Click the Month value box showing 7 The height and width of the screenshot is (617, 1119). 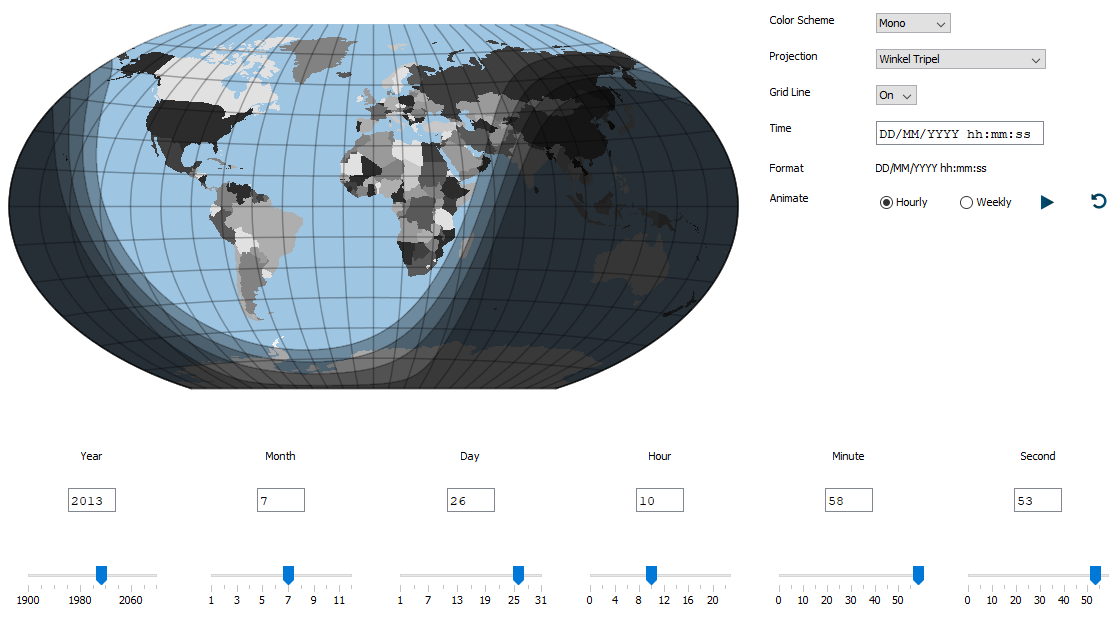(x=281, y=500)
